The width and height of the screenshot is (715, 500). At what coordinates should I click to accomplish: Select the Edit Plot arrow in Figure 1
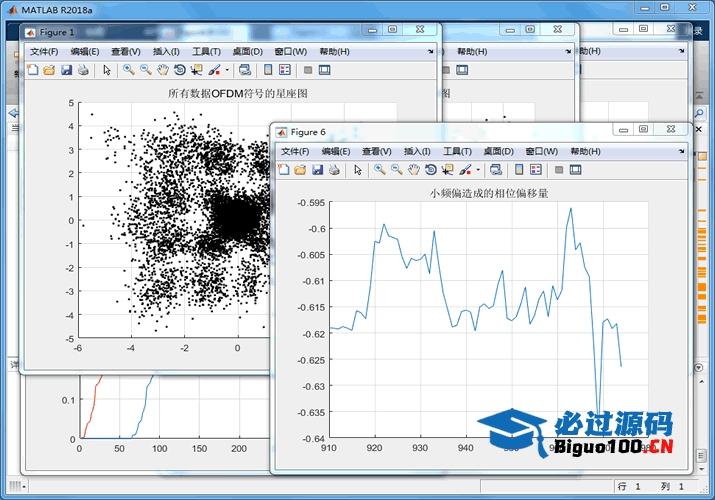pyautogui.click(x=108, y=70)
